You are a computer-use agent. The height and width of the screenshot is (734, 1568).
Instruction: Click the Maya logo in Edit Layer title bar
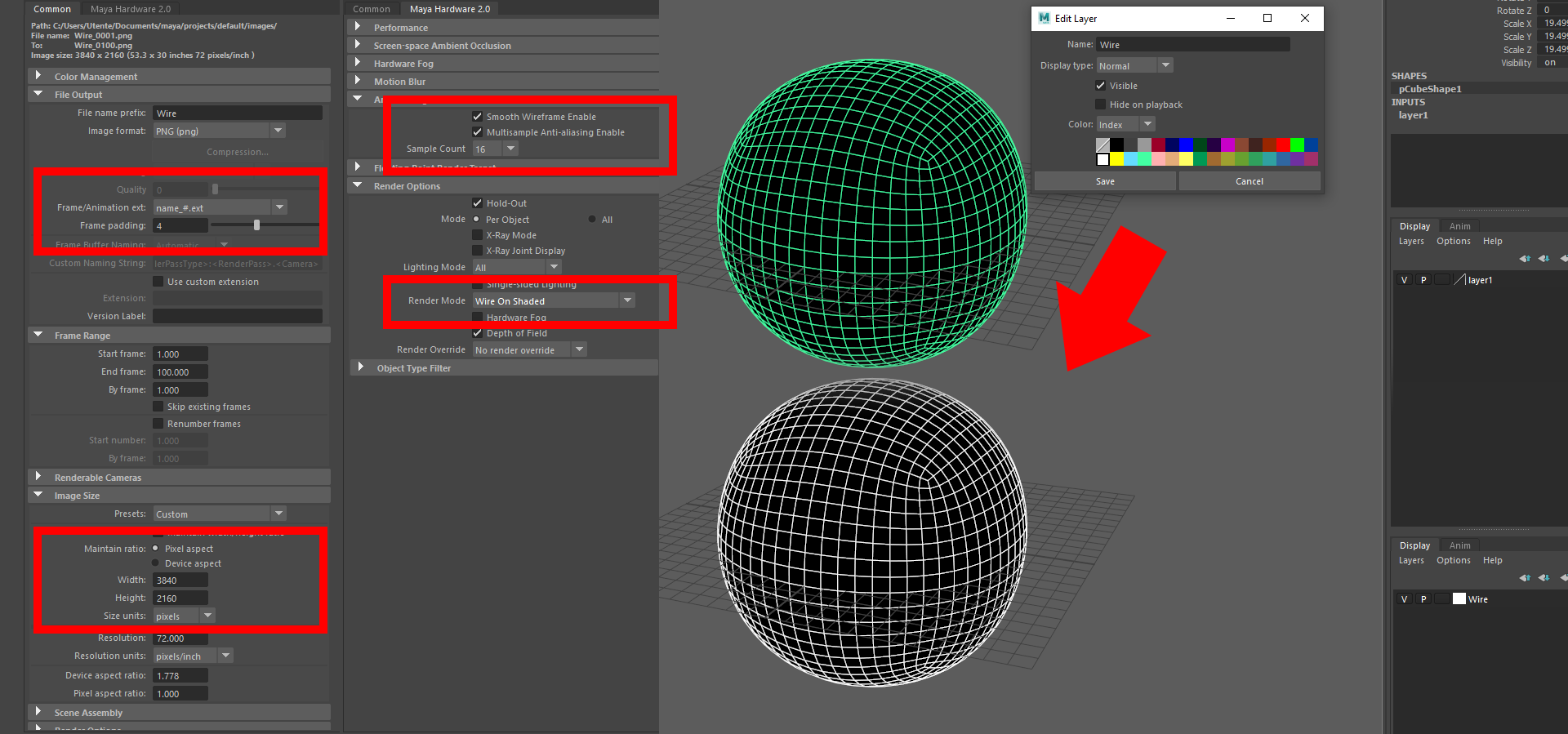pos(1044,18)
